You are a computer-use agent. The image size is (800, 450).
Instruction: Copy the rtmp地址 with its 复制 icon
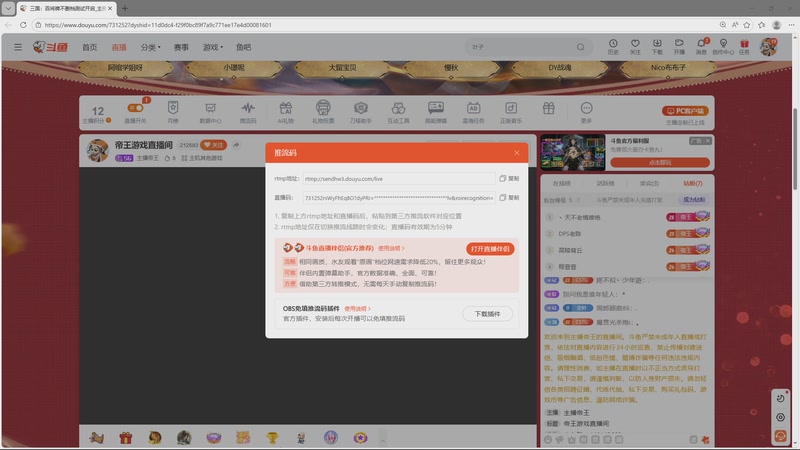point(509,179)
